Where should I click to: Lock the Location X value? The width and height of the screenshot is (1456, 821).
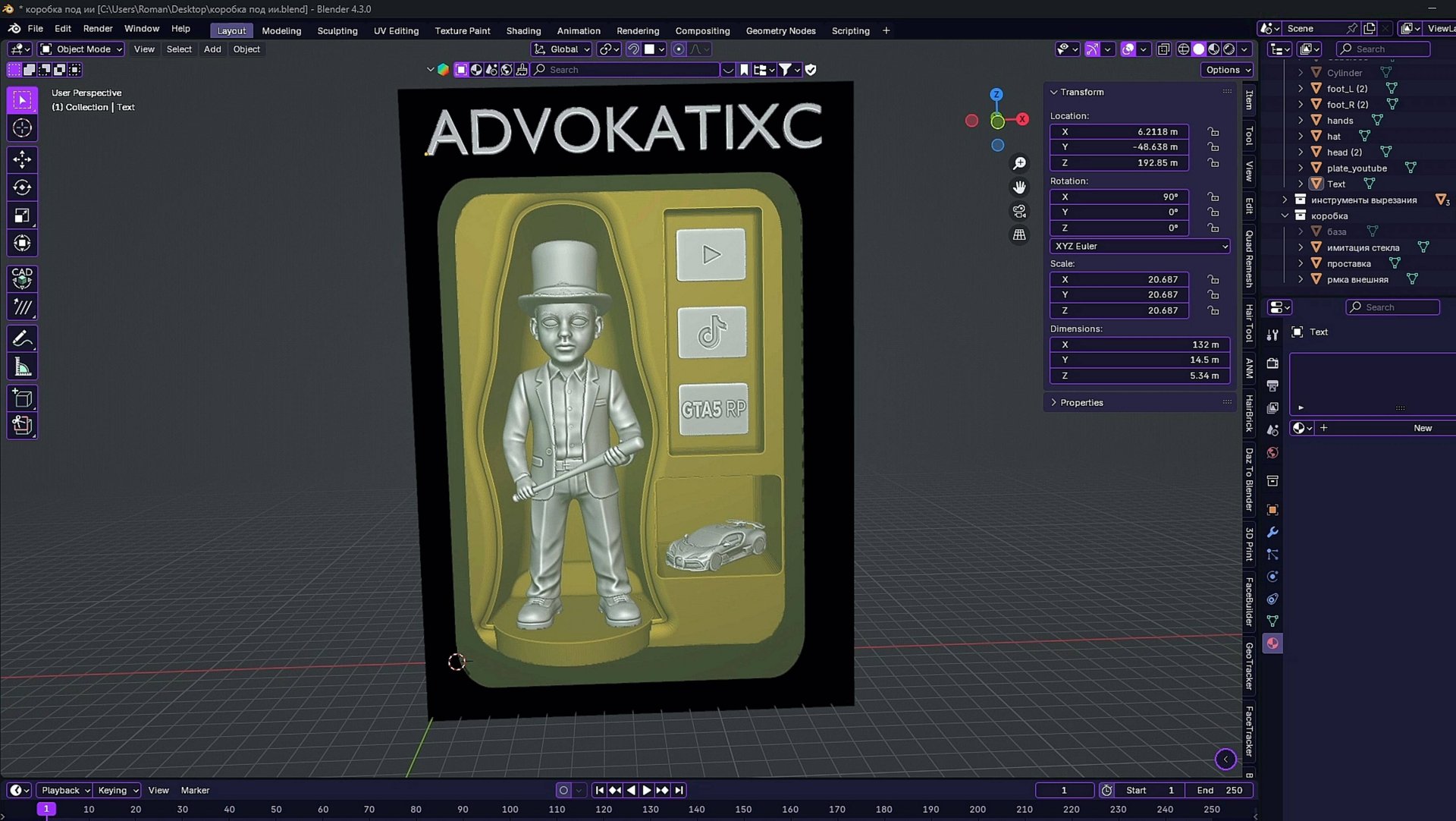click(1213, 132)
